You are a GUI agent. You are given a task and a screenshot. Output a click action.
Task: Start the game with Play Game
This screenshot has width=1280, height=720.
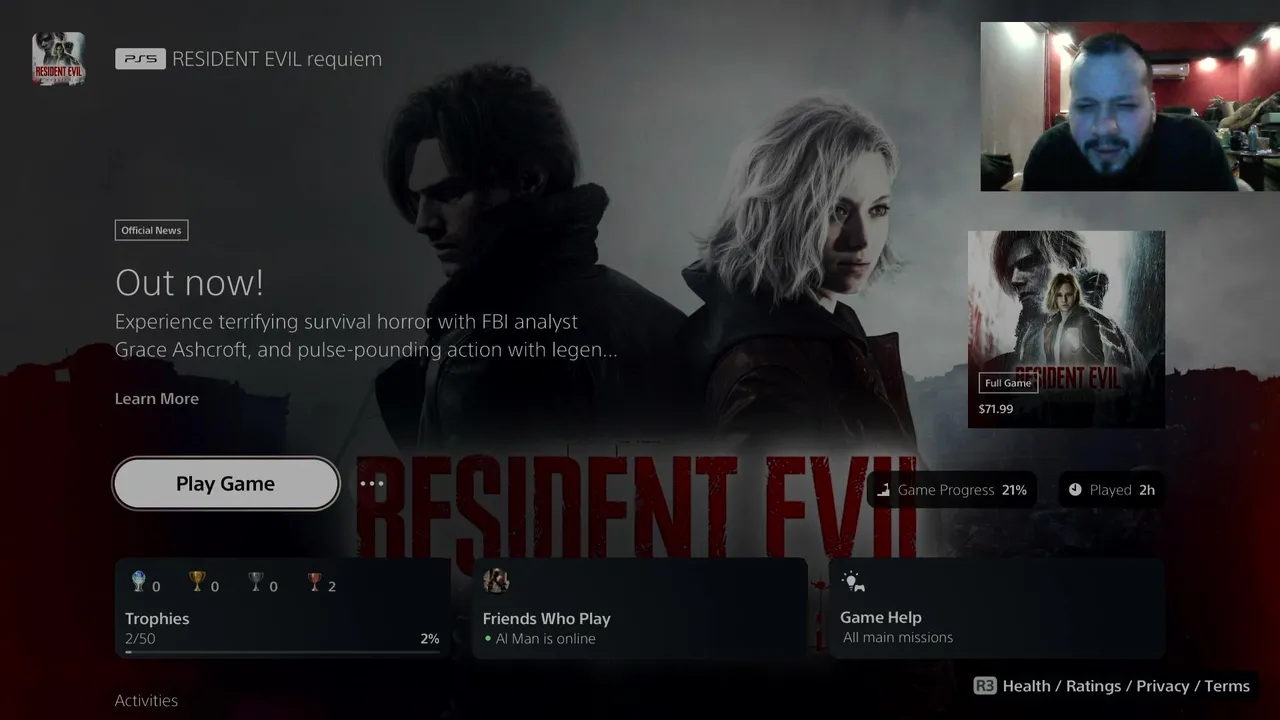coord(226,484)
